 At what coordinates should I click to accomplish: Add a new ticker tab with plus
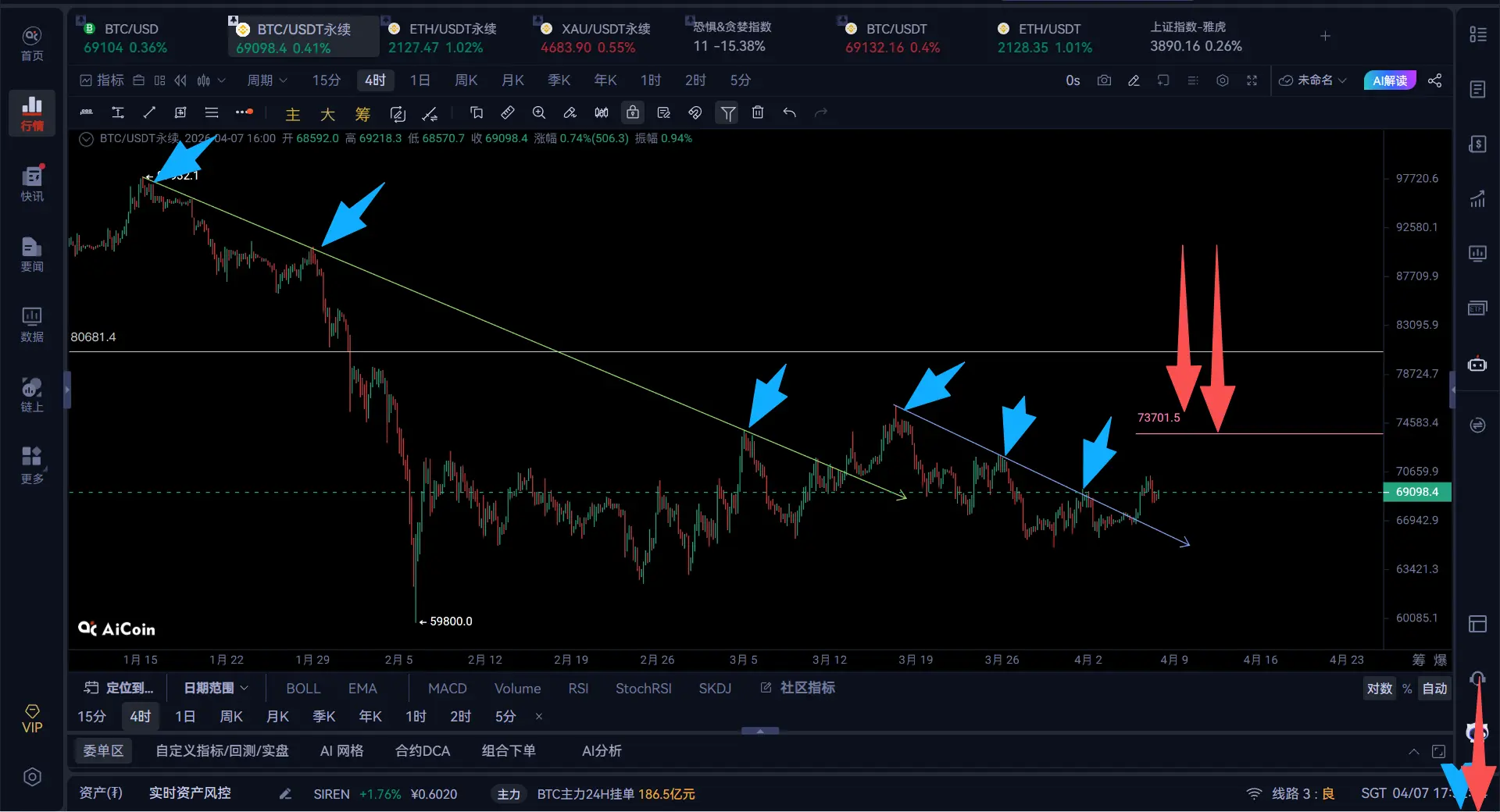1325,36
